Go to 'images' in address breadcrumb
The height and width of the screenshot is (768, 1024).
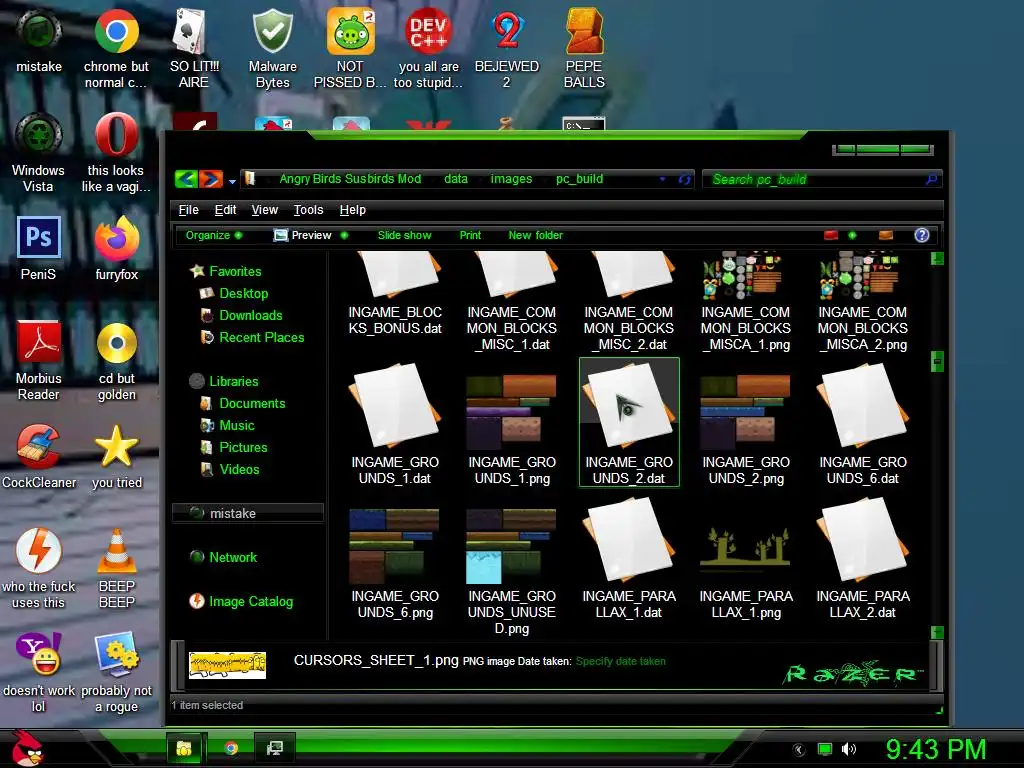(511, 179)
